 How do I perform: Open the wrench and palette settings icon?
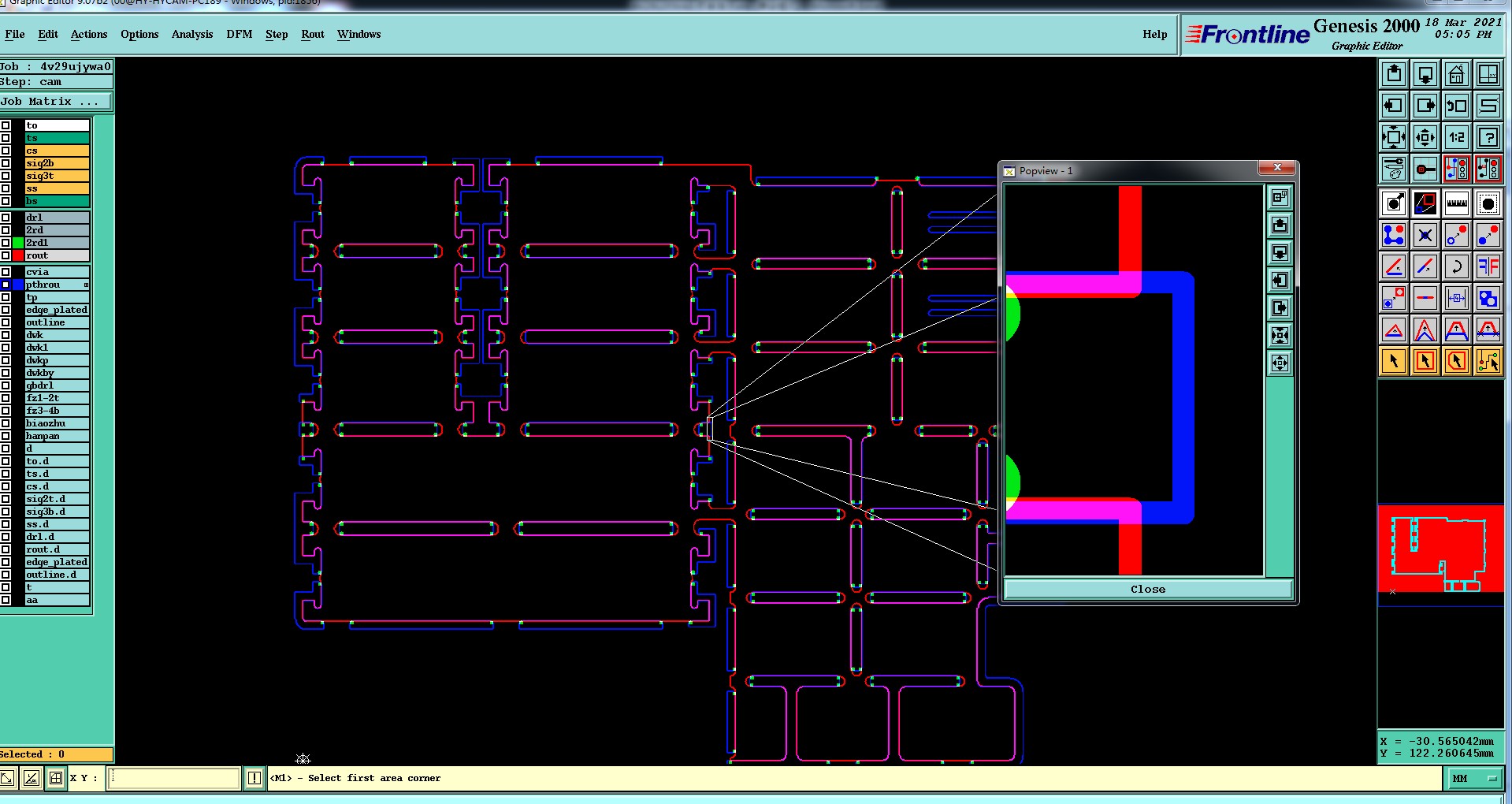[x=1394, y=169]
